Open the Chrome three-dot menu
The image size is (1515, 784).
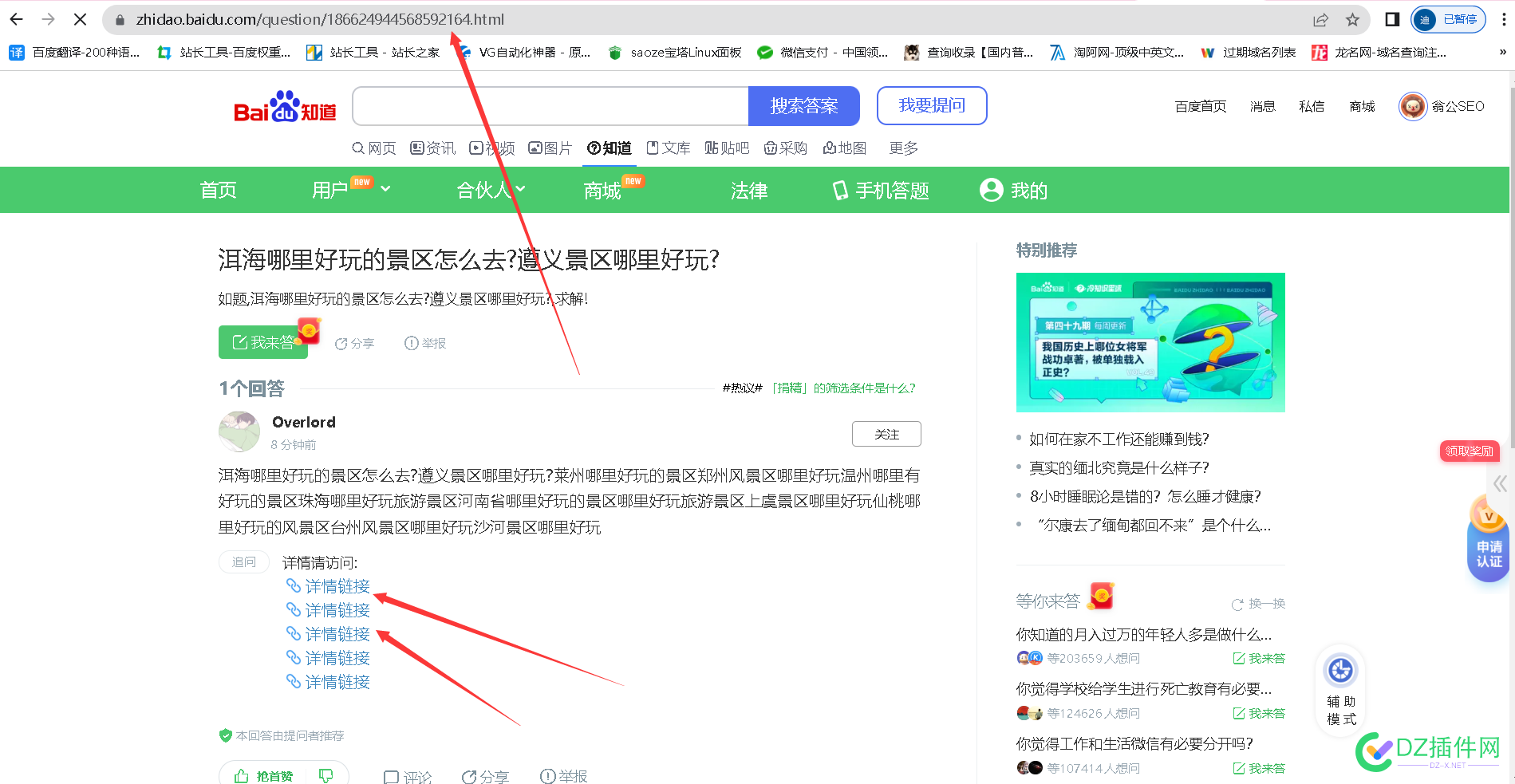1503,20
